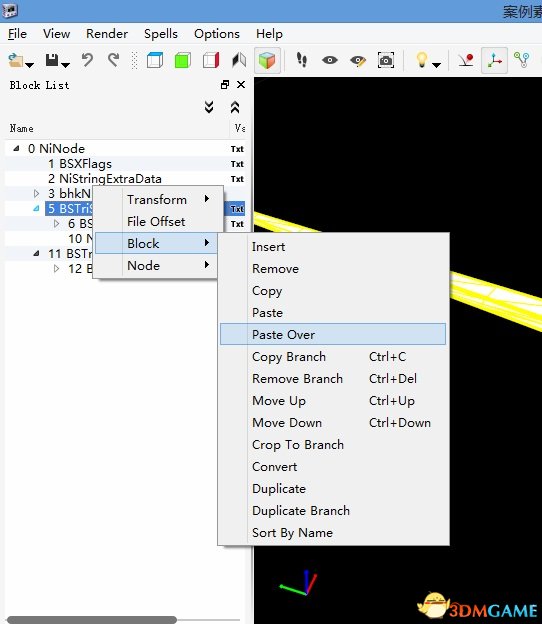The image size is (542, 624).
Task: Toggle the colorful cube perspective view button
Action: (267, 60)
